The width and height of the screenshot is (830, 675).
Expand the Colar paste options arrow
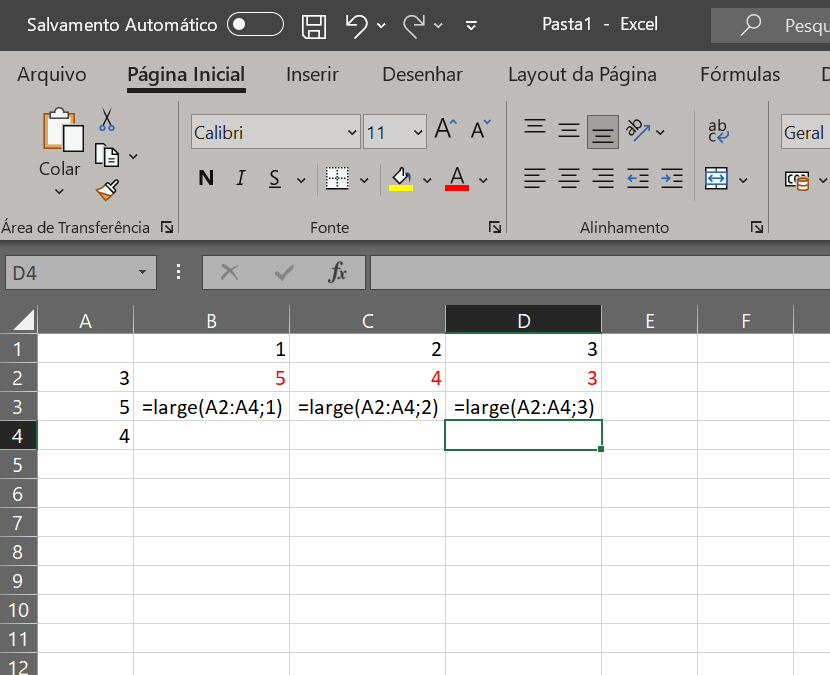[59, 192]
